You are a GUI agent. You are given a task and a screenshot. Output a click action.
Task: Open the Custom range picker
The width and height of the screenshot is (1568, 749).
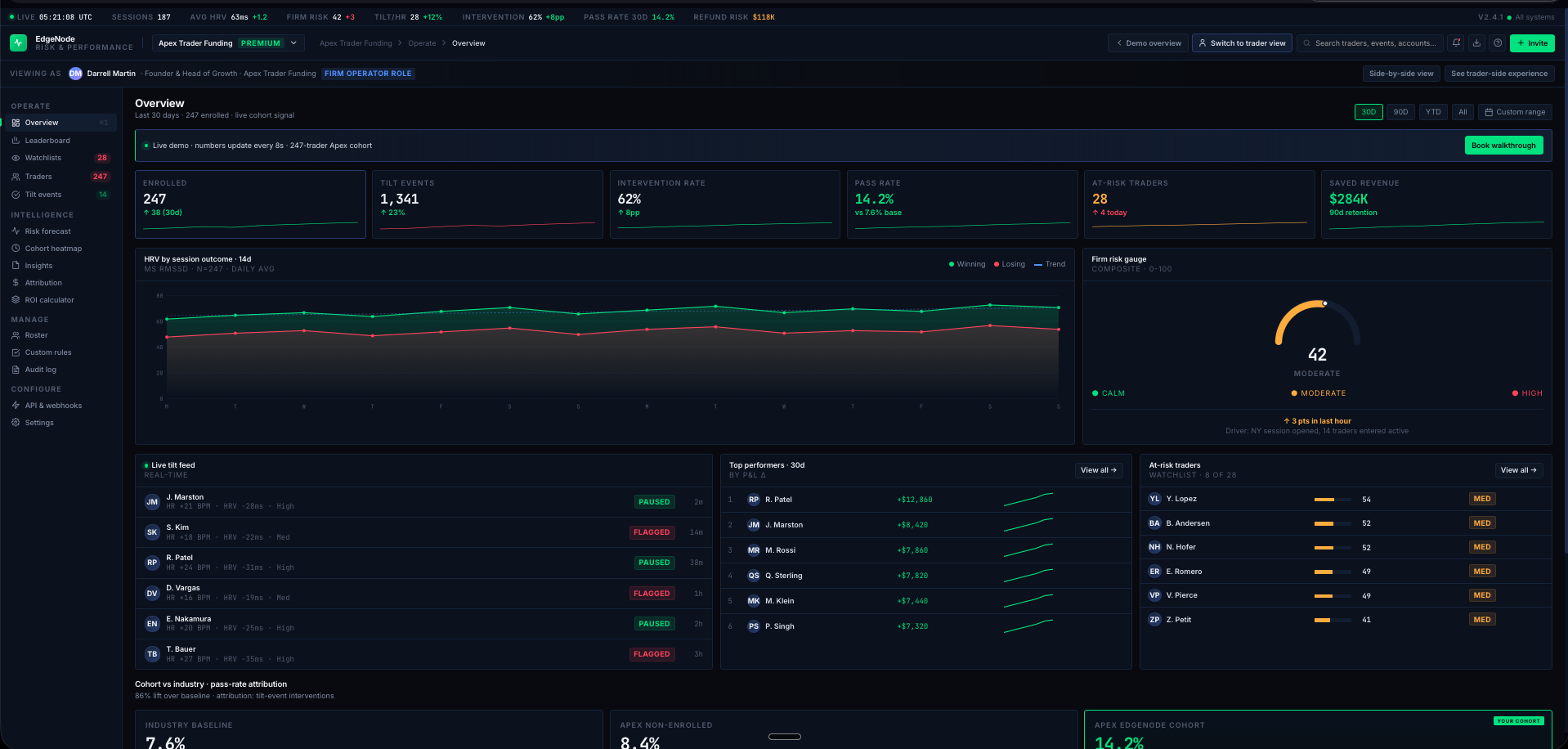pyautogui.click(x=1515, y=112)
